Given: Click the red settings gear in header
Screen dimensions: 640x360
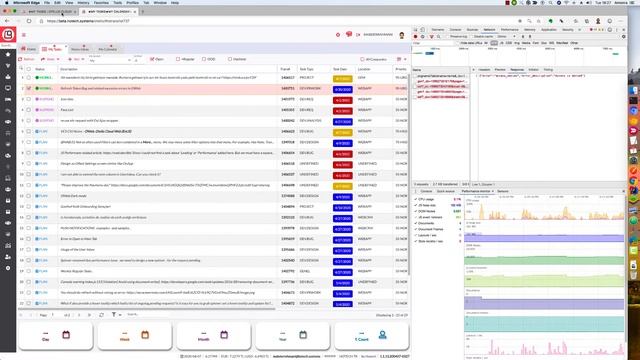Looking at the screenshot, I should 338,35.
